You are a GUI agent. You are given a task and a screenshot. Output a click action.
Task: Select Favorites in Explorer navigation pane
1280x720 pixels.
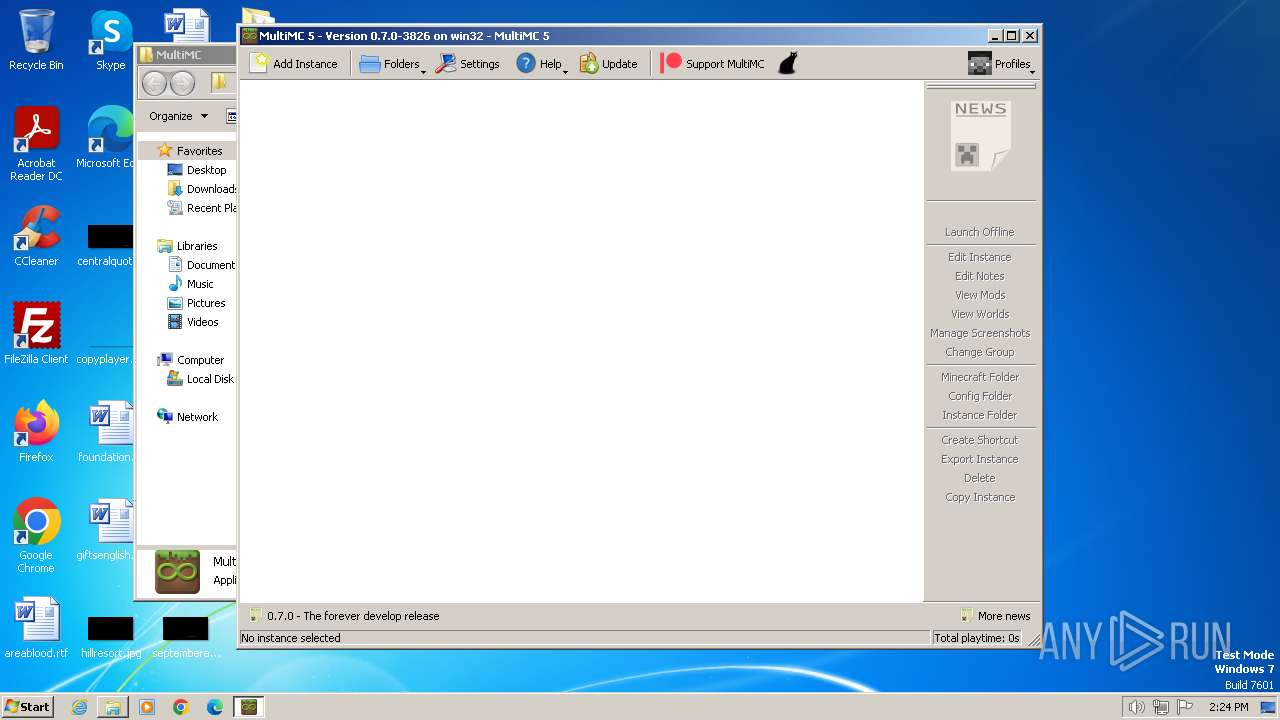[x=190, y=151]
